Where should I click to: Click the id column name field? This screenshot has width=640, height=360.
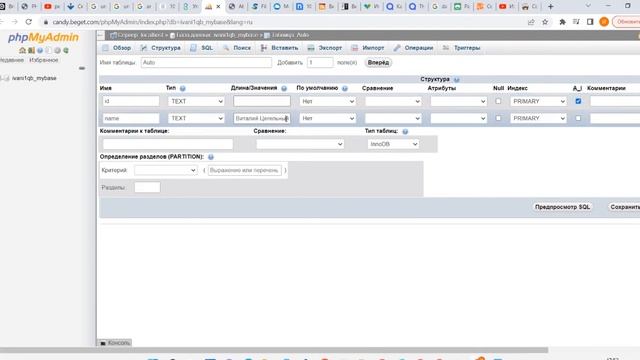click(131, 101)
